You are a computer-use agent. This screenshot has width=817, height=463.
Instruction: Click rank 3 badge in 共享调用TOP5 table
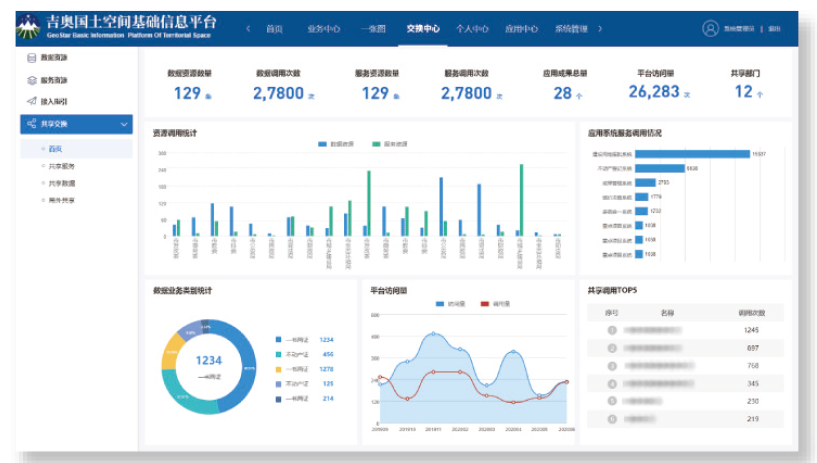[x=611, y=365]
